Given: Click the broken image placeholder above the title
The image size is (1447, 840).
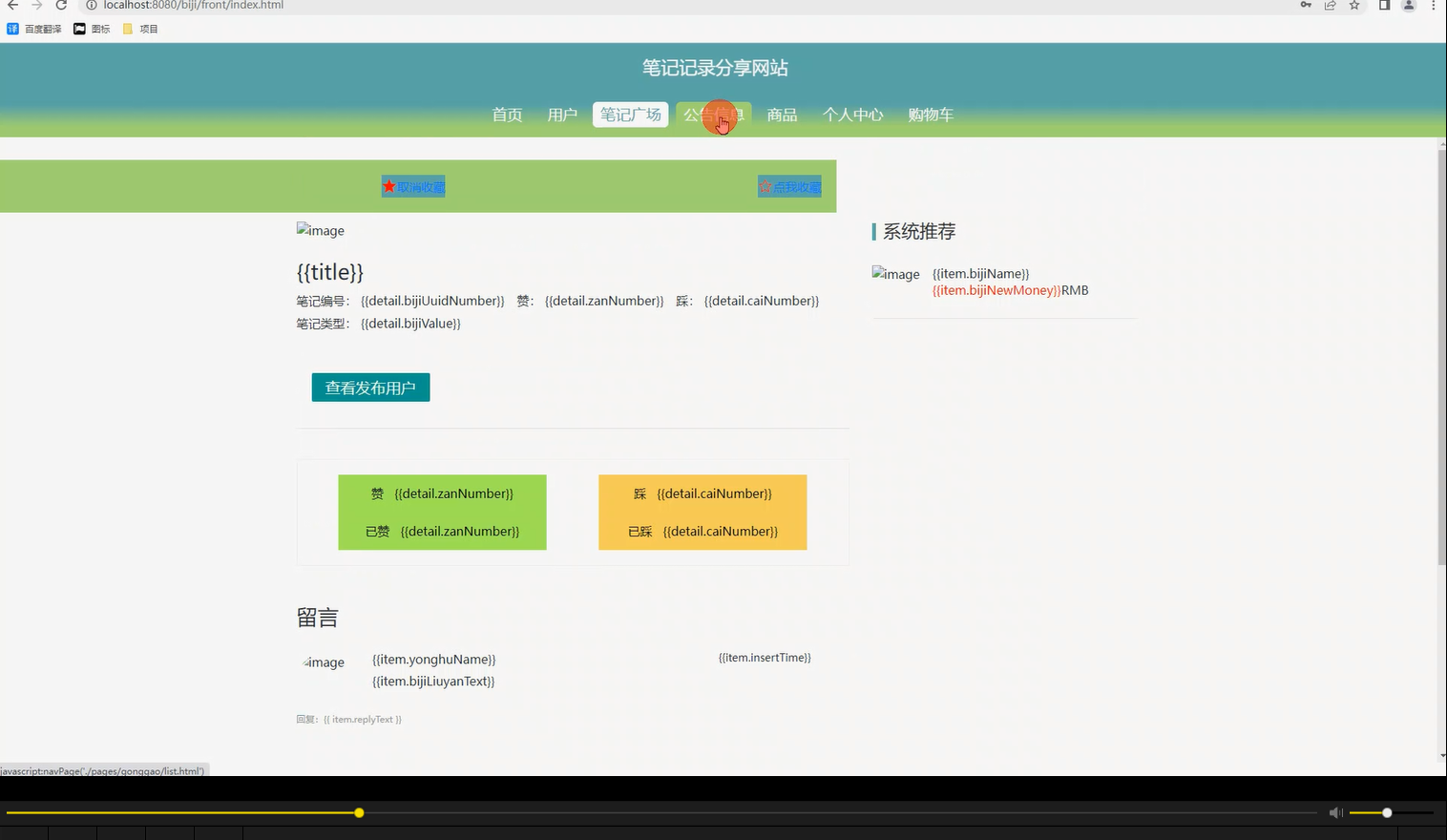Looking at the screenshot, I should click(x=320, y=230).
